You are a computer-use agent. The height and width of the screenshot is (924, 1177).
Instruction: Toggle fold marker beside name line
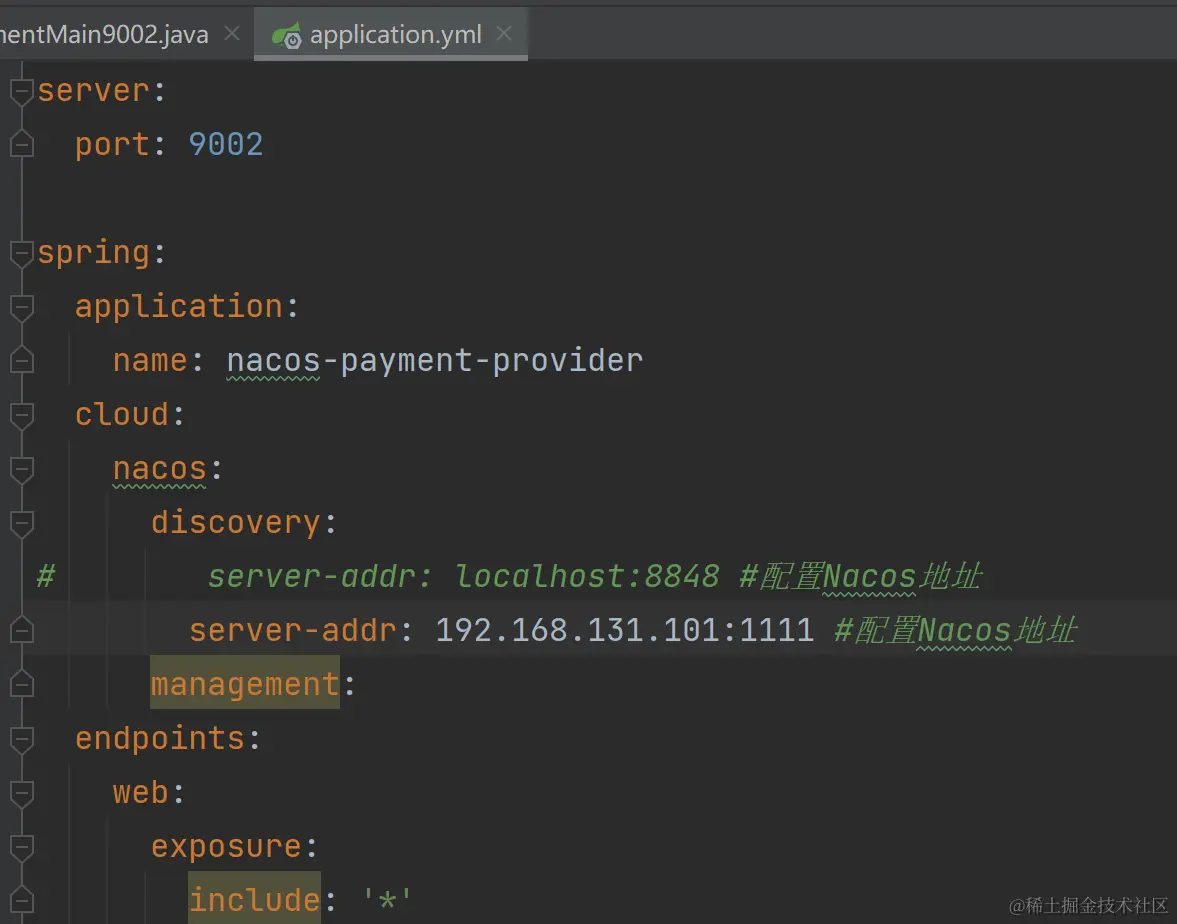pos(22,361)
